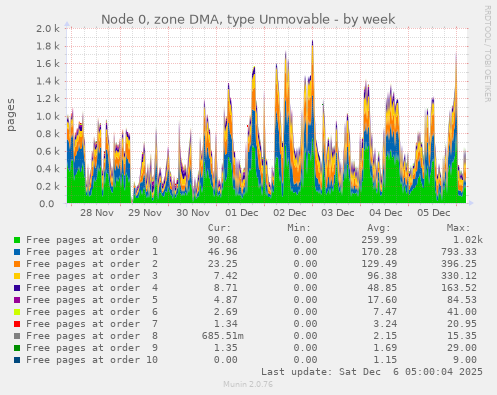
Task: Click the '1.2 k' y-axis tick label
Action: click(48, 99)
